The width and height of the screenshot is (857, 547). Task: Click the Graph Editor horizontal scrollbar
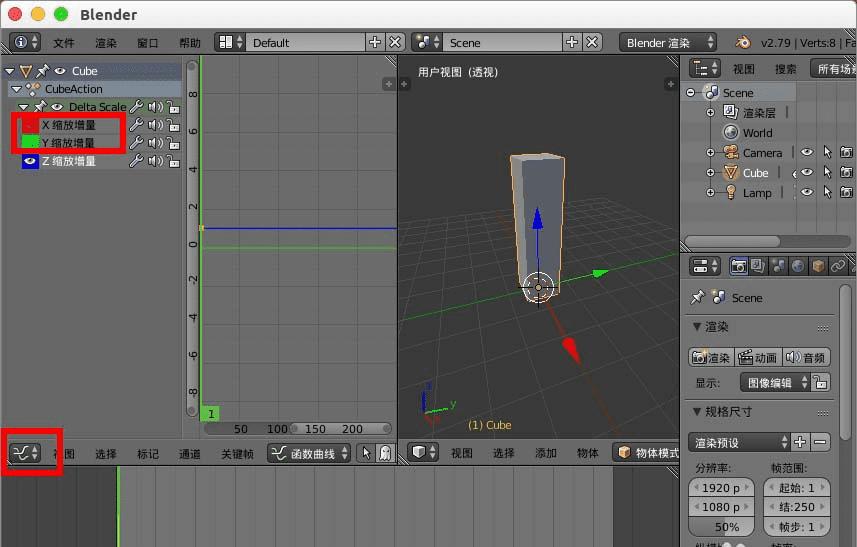[298, 428]
